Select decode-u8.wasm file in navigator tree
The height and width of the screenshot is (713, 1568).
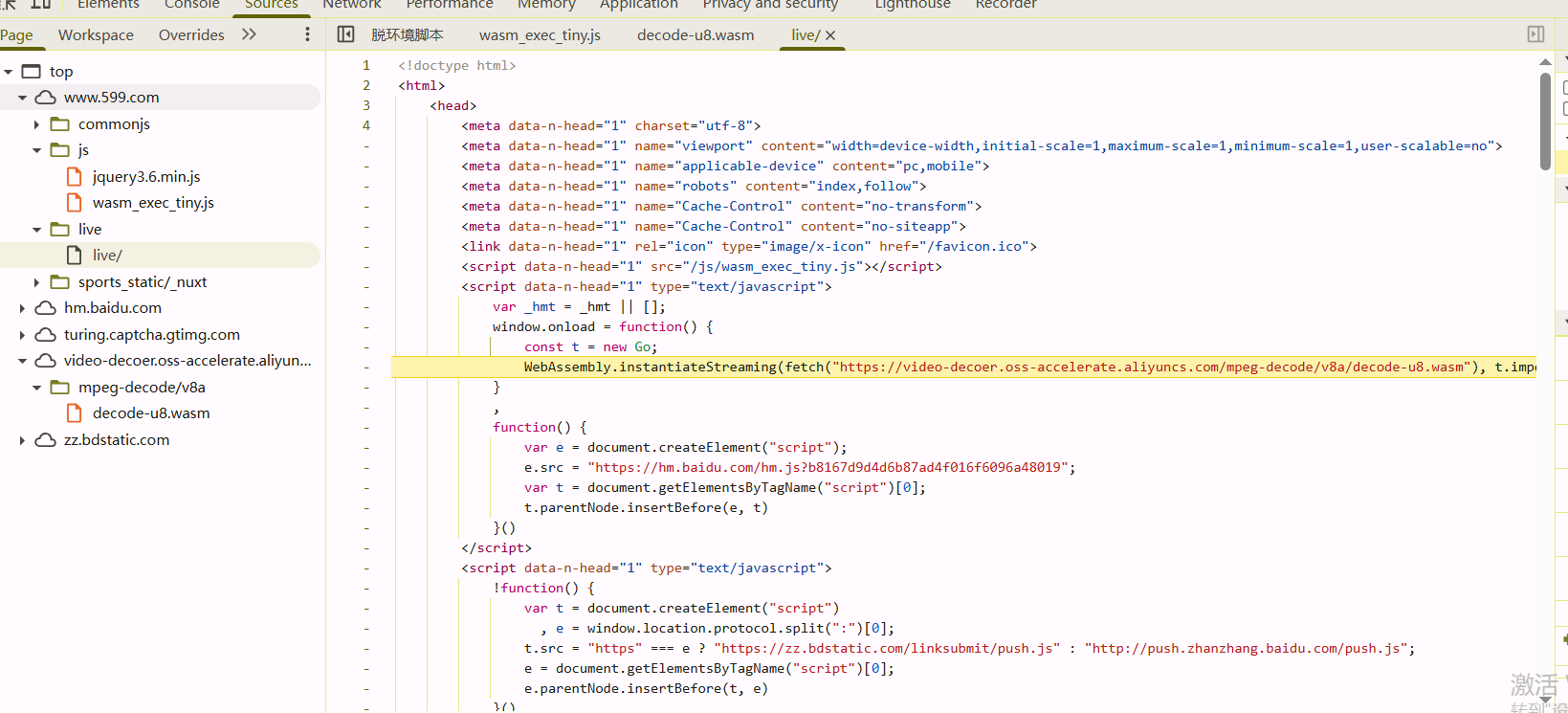coord(150,413)
